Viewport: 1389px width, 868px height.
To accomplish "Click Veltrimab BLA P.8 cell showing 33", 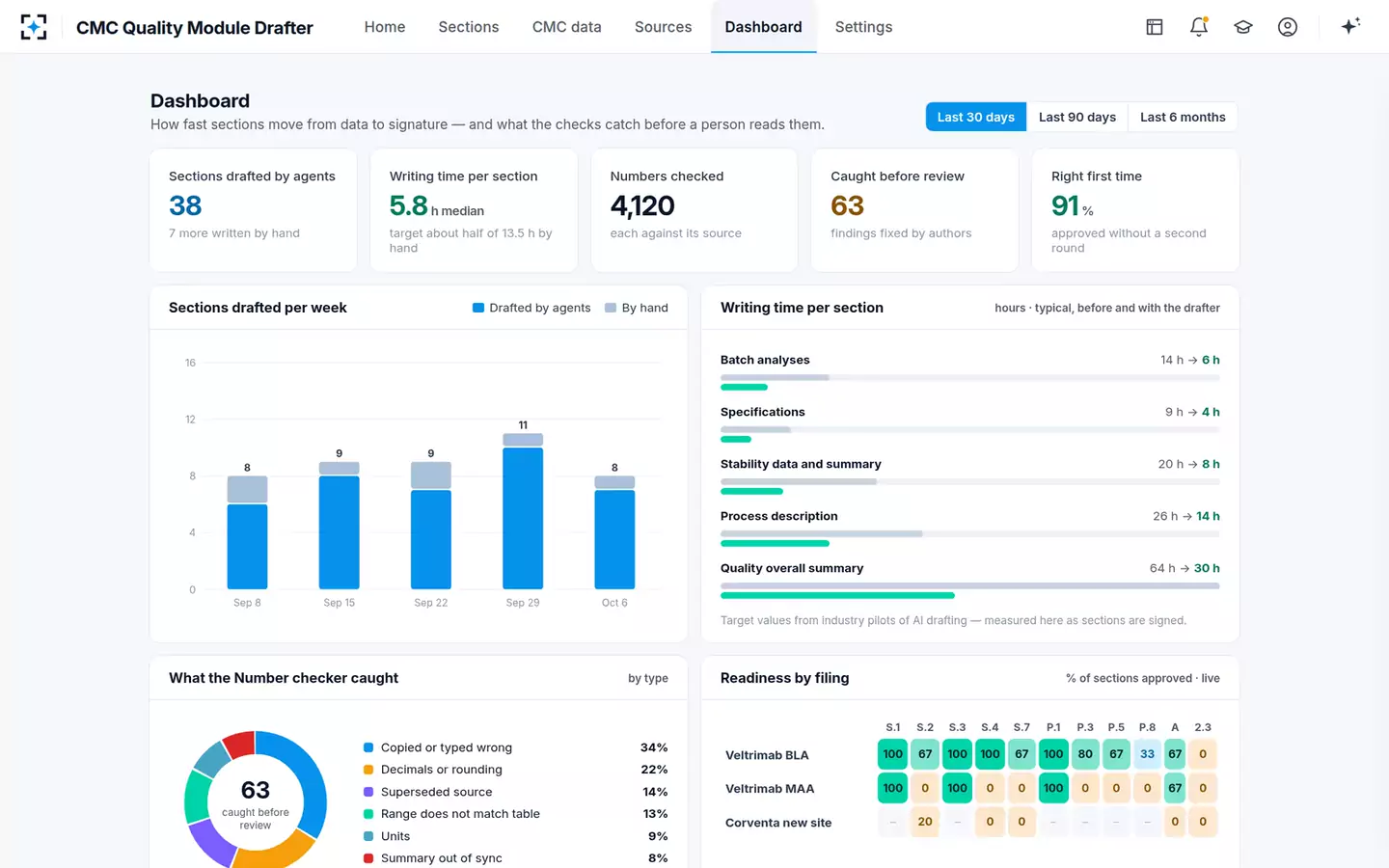I will pyautogui.click(x=1147, y=754).
